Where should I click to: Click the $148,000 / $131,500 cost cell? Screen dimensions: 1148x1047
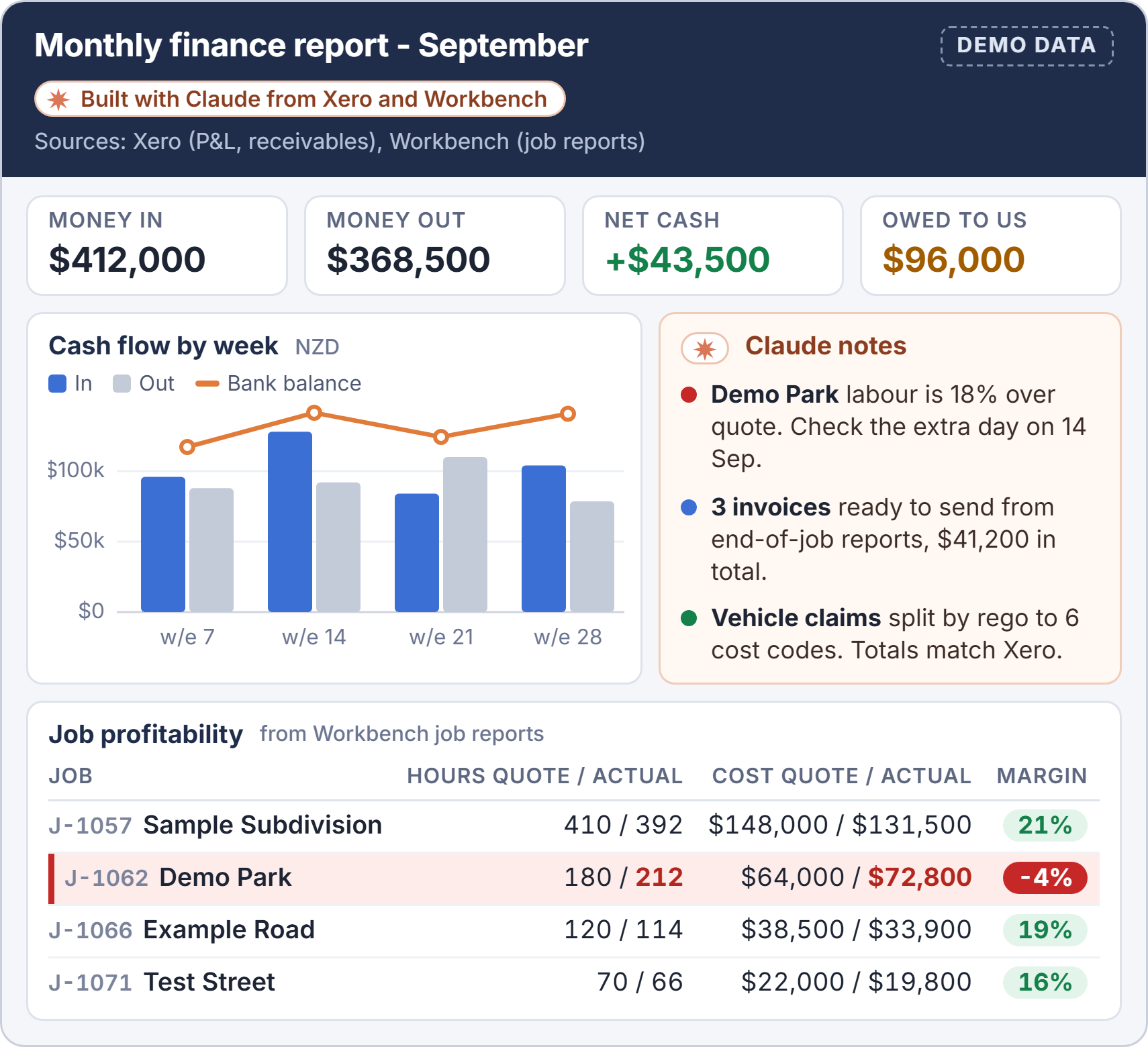841,826
